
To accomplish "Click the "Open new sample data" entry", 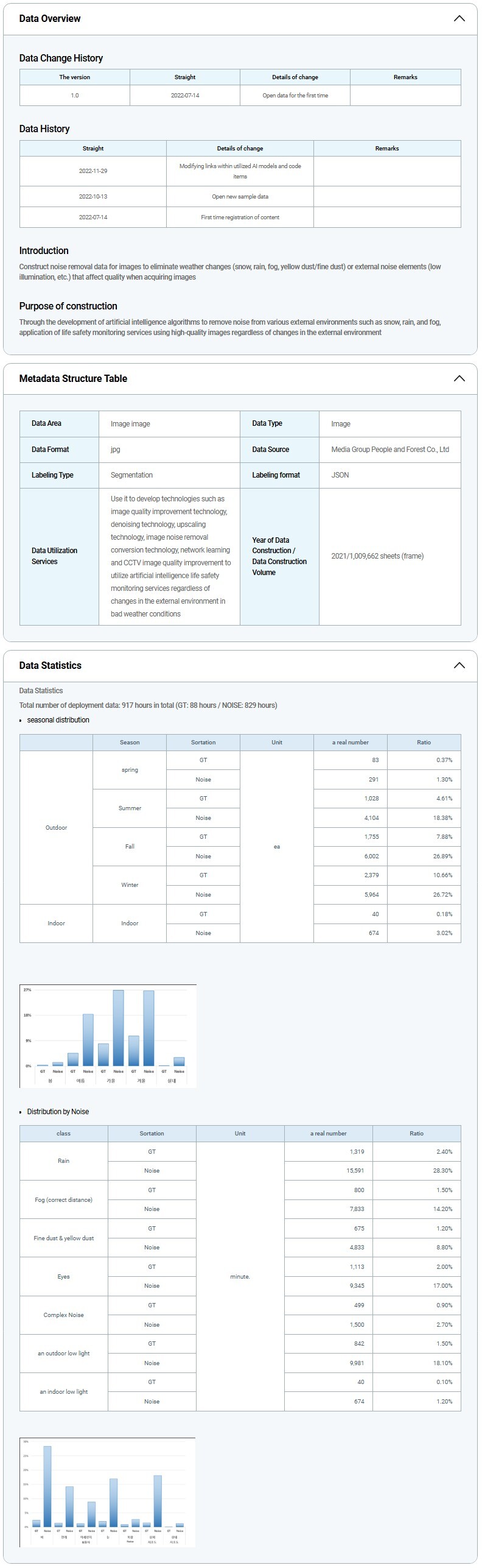I will click(x=240, y=197).
